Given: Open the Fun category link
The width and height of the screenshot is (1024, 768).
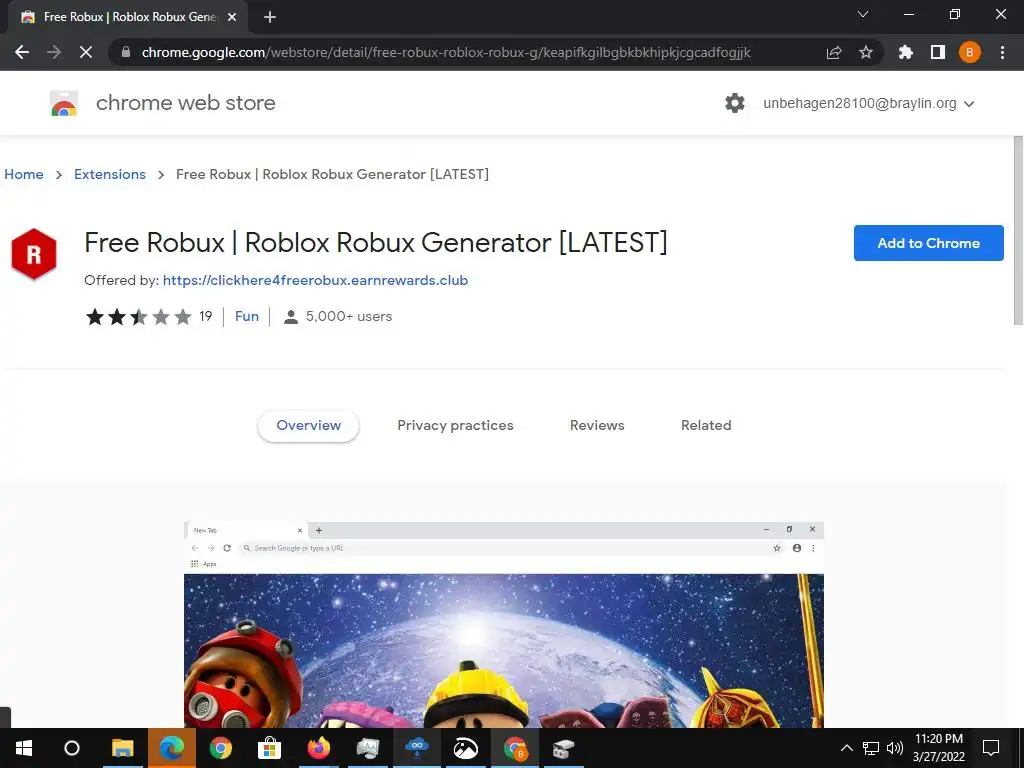Looking at the screenshot, I should pos(247,316).
